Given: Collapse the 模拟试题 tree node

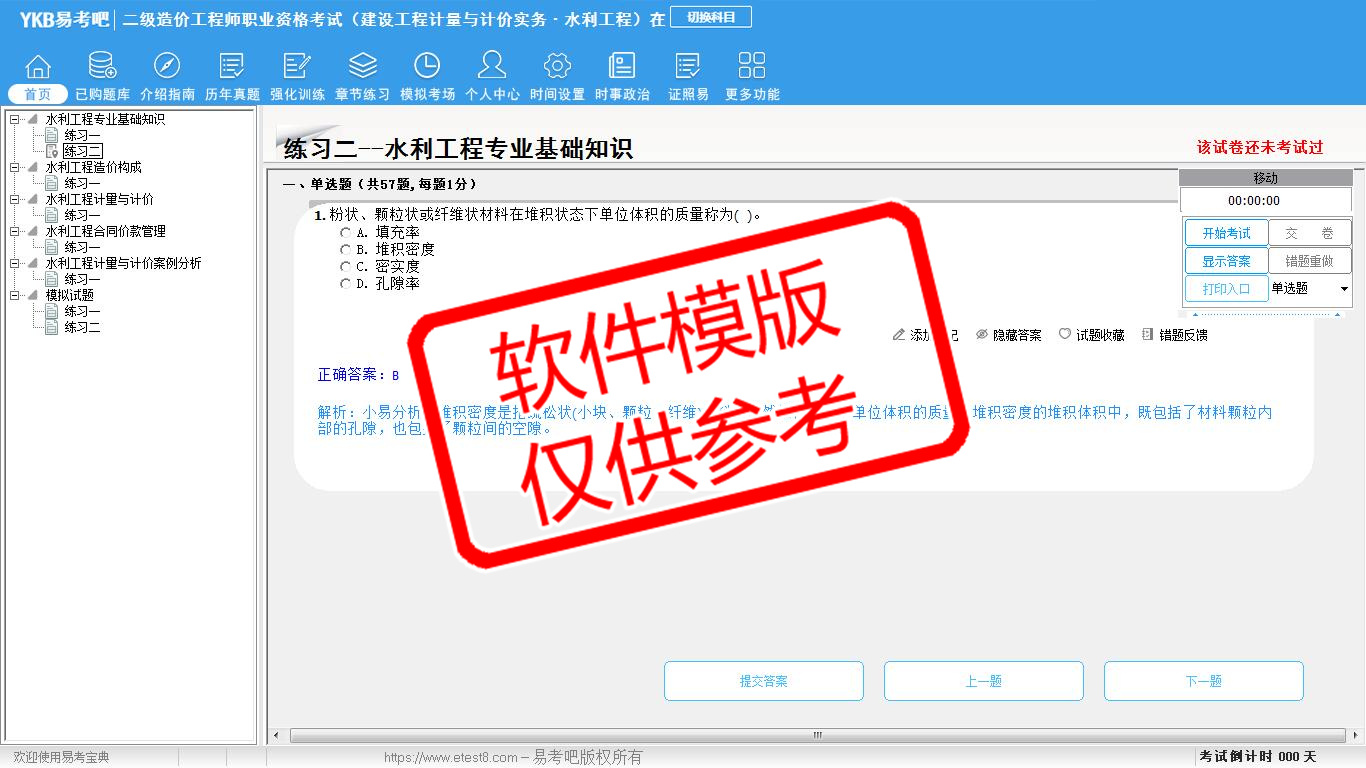Looking at the screenshot, I should click(15, 296).
